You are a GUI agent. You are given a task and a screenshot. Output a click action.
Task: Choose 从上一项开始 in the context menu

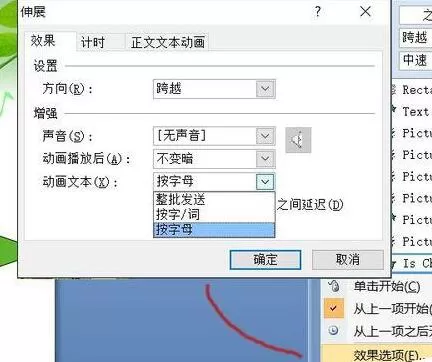(x=377, y=308)
